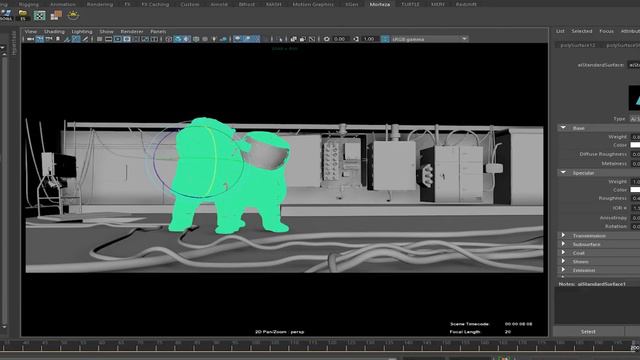This screenshot has height=360, width=640.
Task: Toggle the Film Gate icon
Action: pyautogui.click(x=108, y=39)
